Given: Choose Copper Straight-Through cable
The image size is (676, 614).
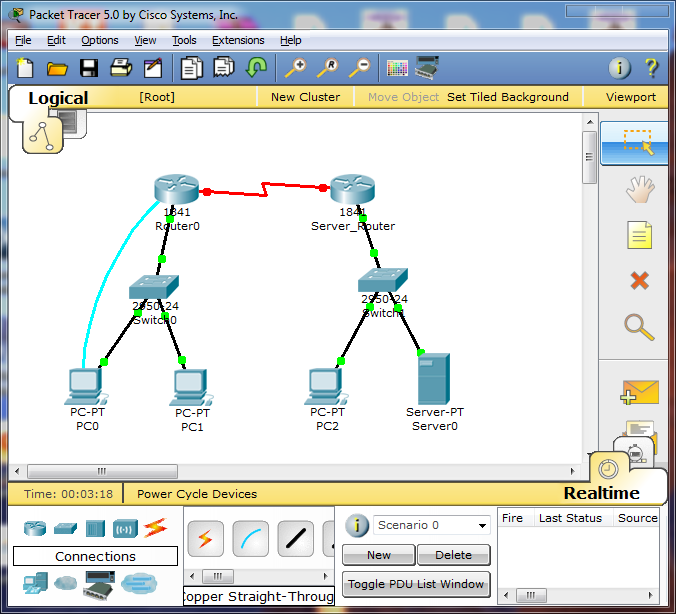Looking at the screenshot, I should (296, 539).
